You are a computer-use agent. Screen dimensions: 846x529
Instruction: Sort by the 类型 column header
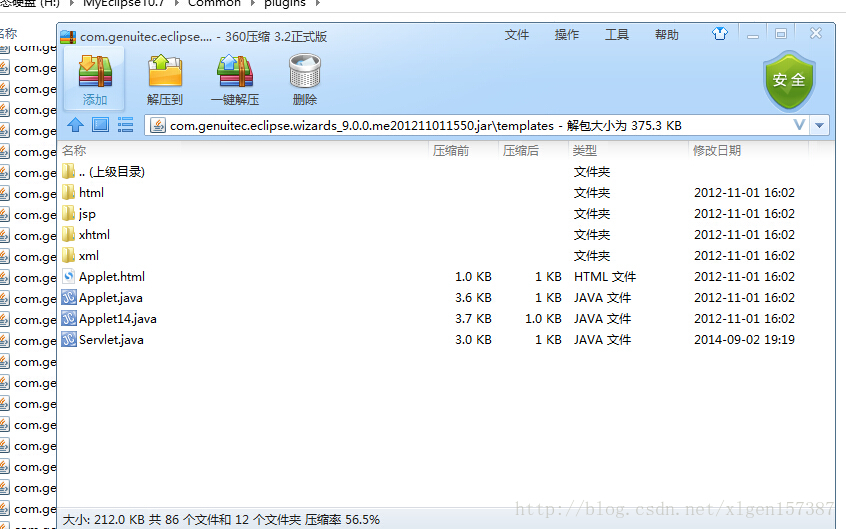pos(628,151)
